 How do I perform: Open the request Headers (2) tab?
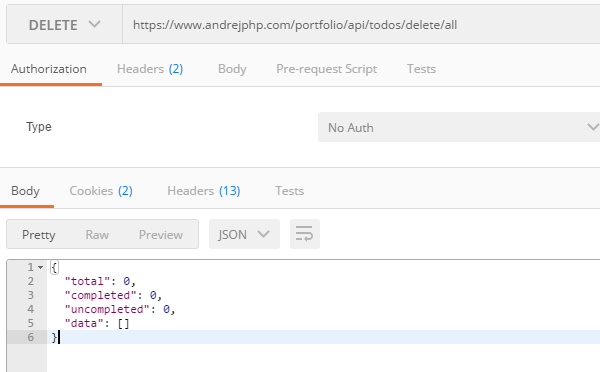click(x=150, y=69)
